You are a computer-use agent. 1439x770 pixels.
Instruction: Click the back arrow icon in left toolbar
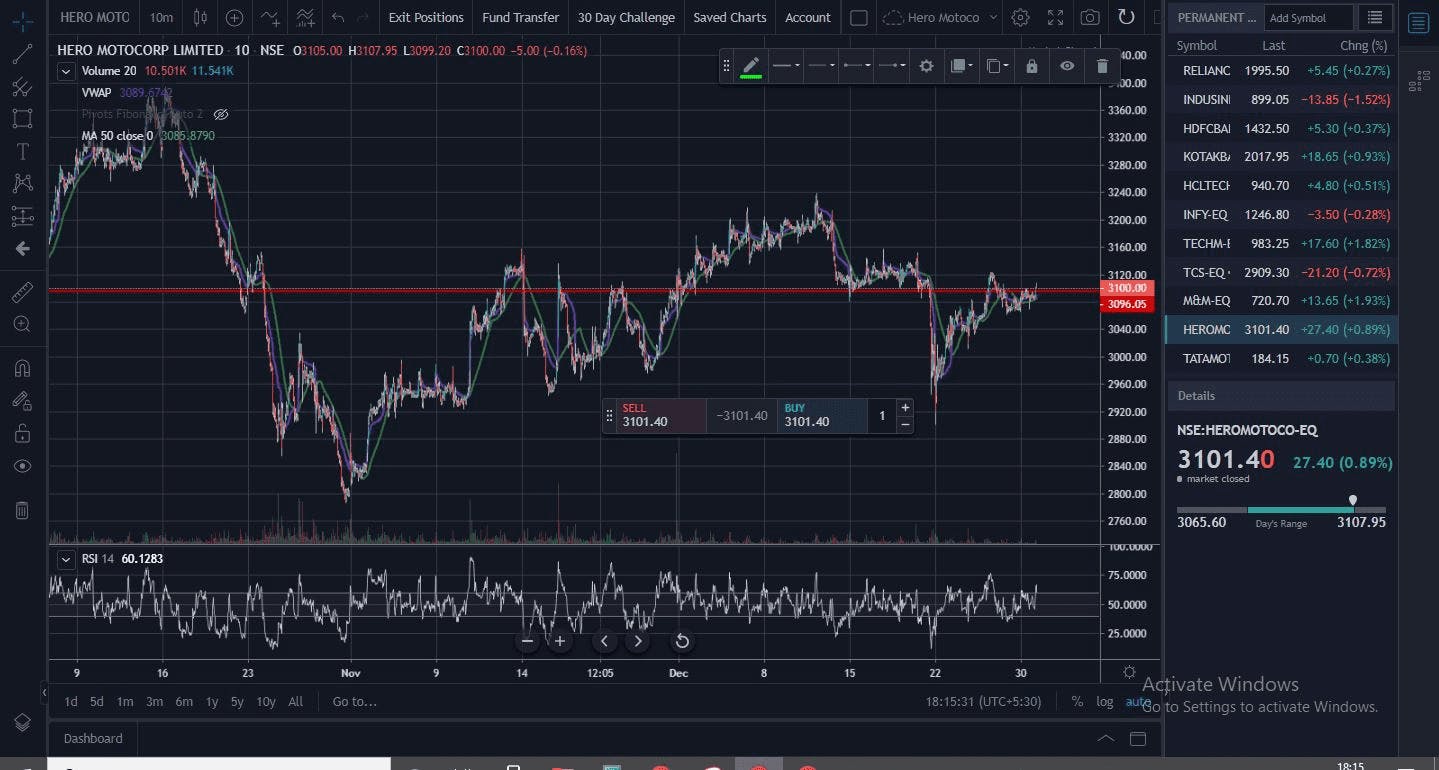pos(22,248)
